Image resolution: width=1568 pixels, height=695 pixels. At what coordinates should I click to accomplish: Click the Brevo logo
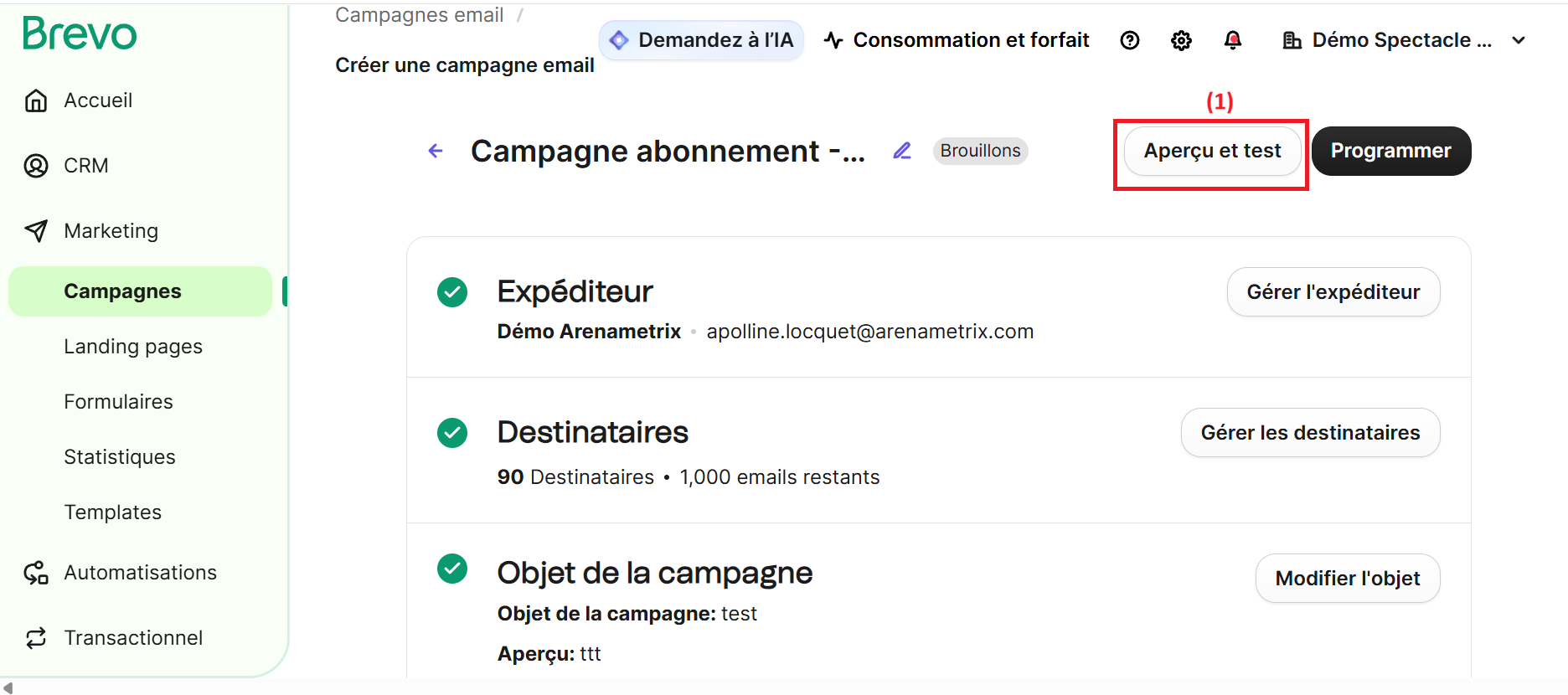[80, 34]
